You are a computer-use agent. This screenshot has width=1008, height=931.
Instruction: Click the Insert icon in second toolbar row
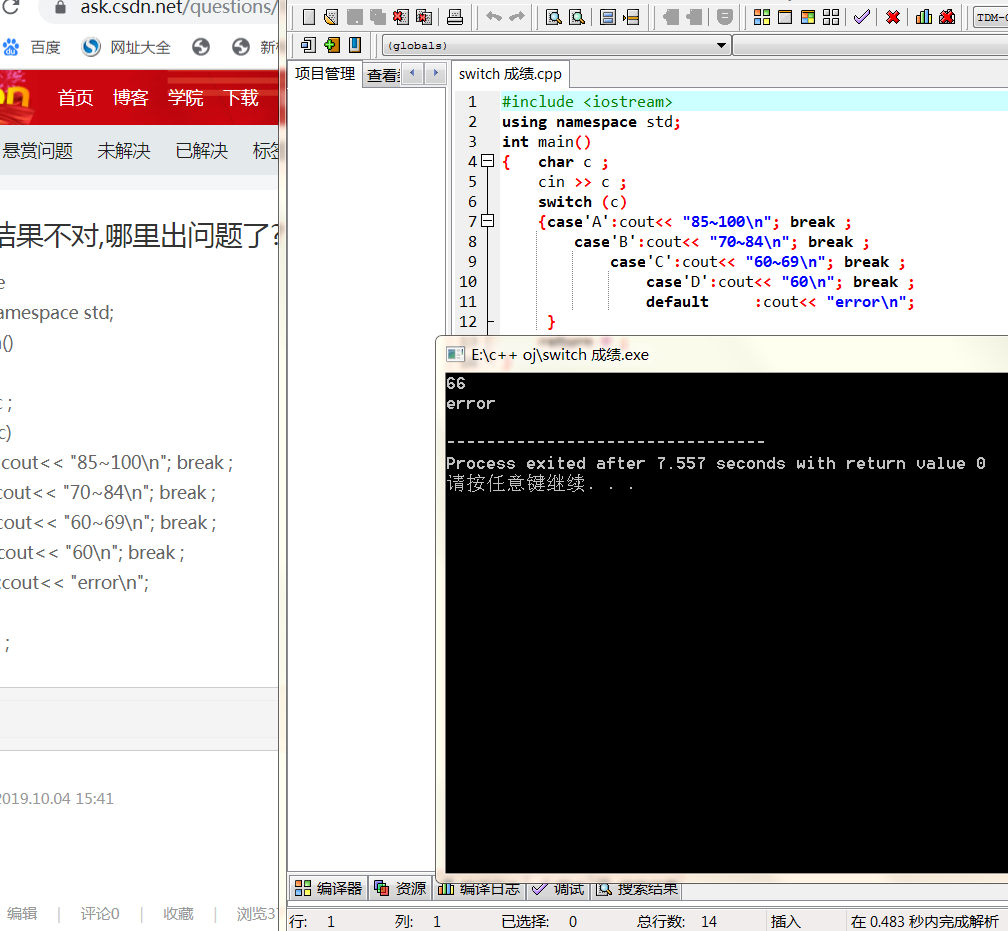(x=308, y=45)
